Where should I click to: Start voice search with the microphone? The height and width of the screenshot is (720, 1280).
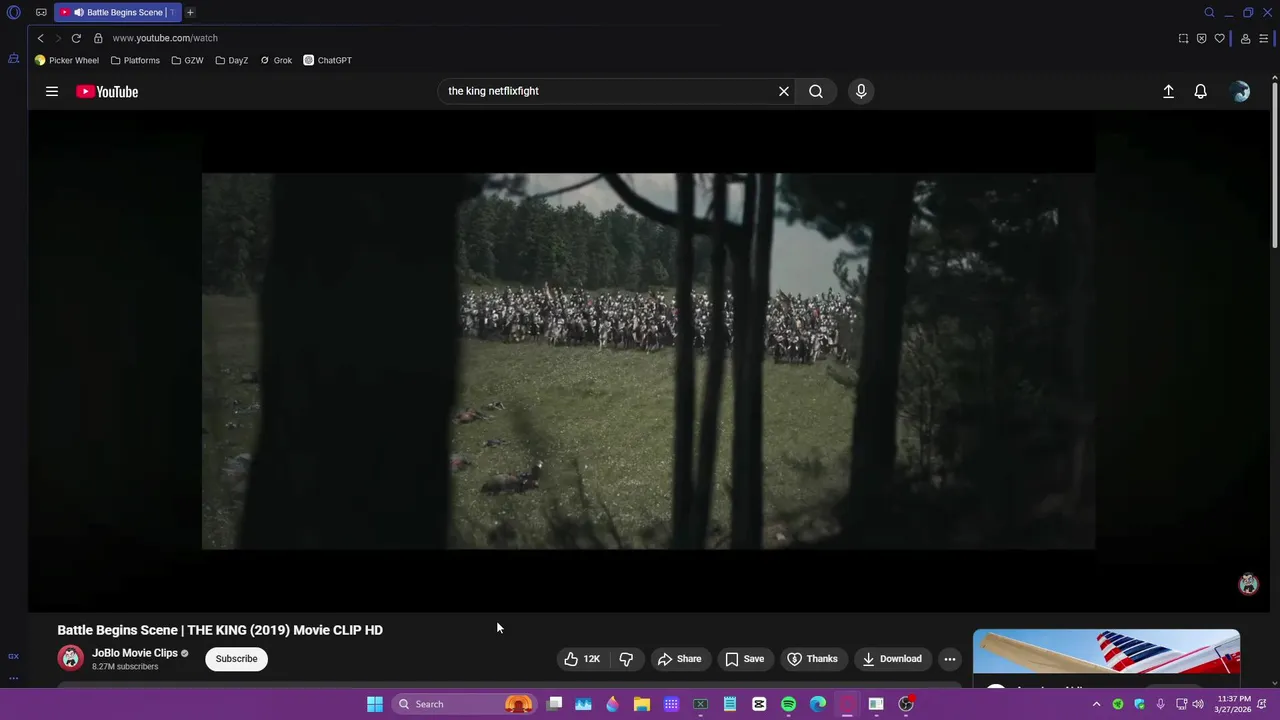tap(861, 91)
